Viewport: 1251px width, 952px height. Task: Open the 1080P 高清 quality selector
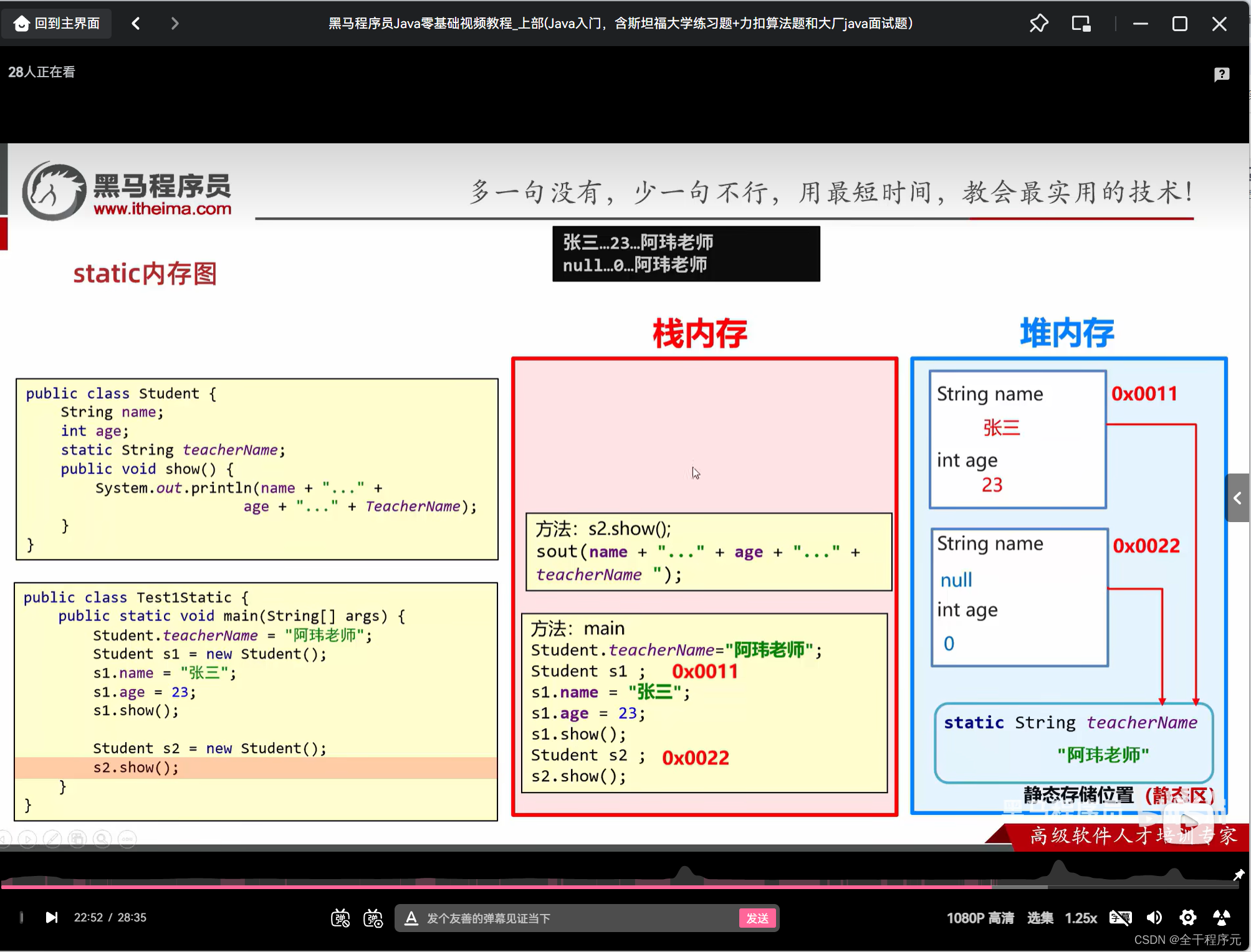point(980,917)
